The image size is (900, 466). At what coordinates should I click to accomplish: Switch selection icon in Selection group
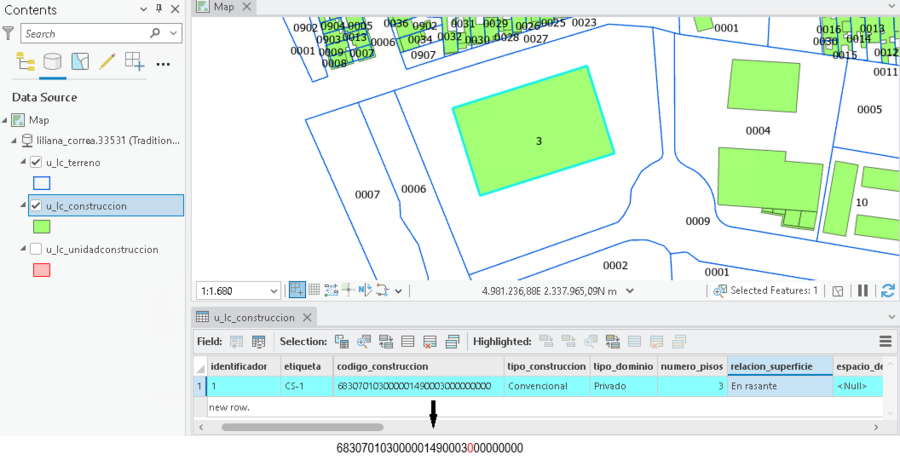tap(386, 342)
